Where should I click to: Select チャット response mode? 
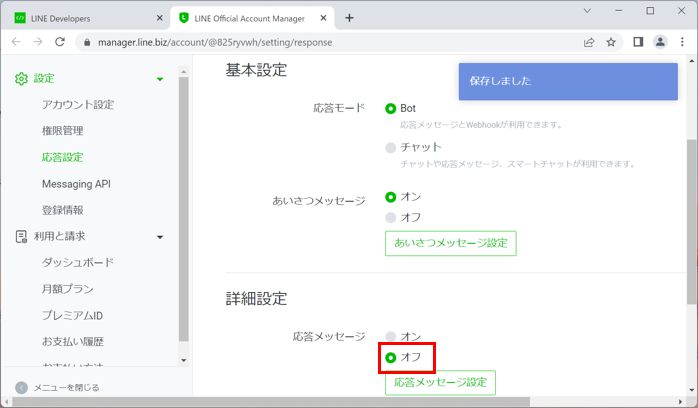pos(390,148)
